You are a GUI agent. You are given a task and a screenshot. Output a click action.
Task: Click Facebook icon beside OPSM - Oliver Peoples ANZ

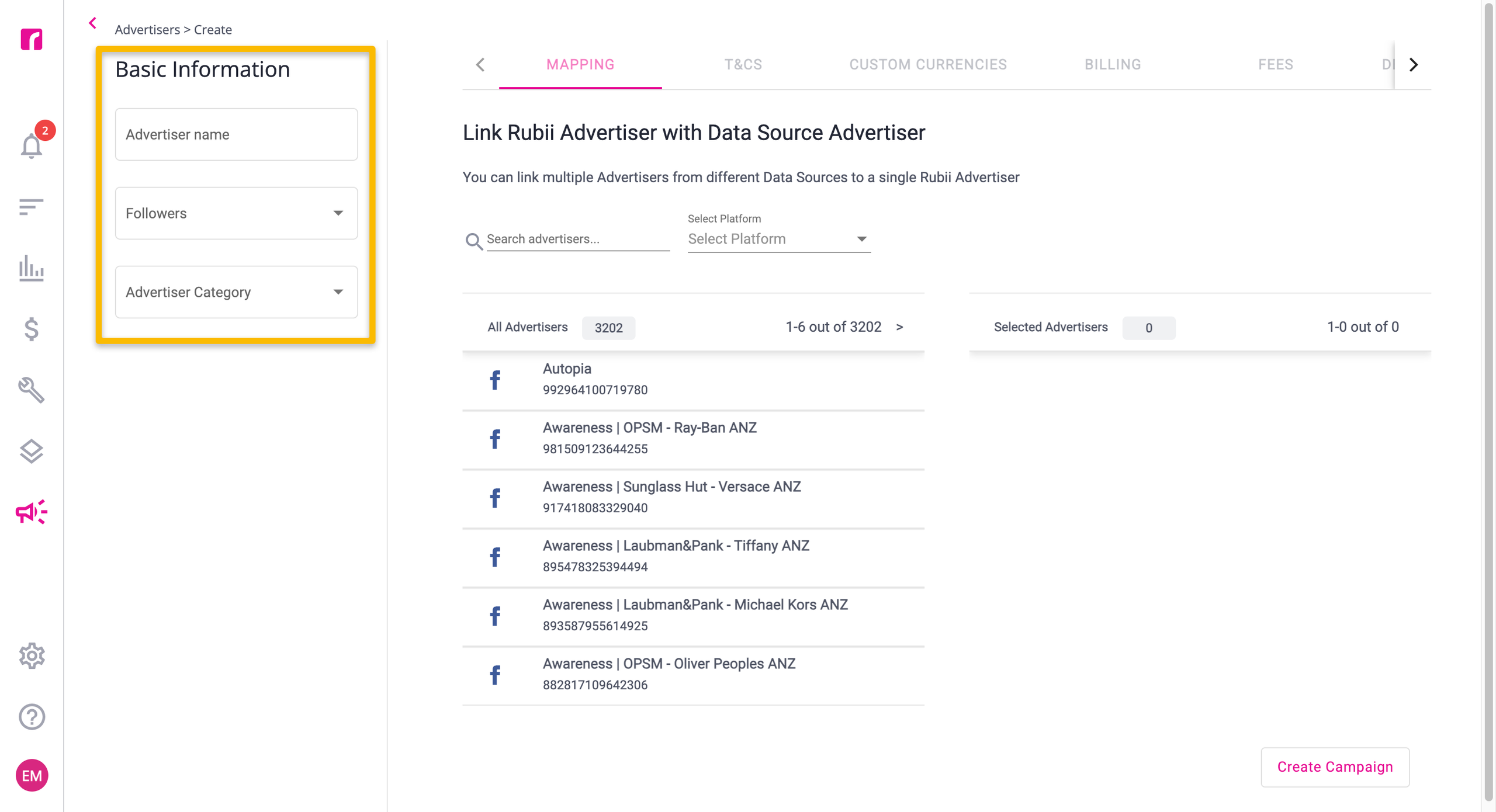495,675
